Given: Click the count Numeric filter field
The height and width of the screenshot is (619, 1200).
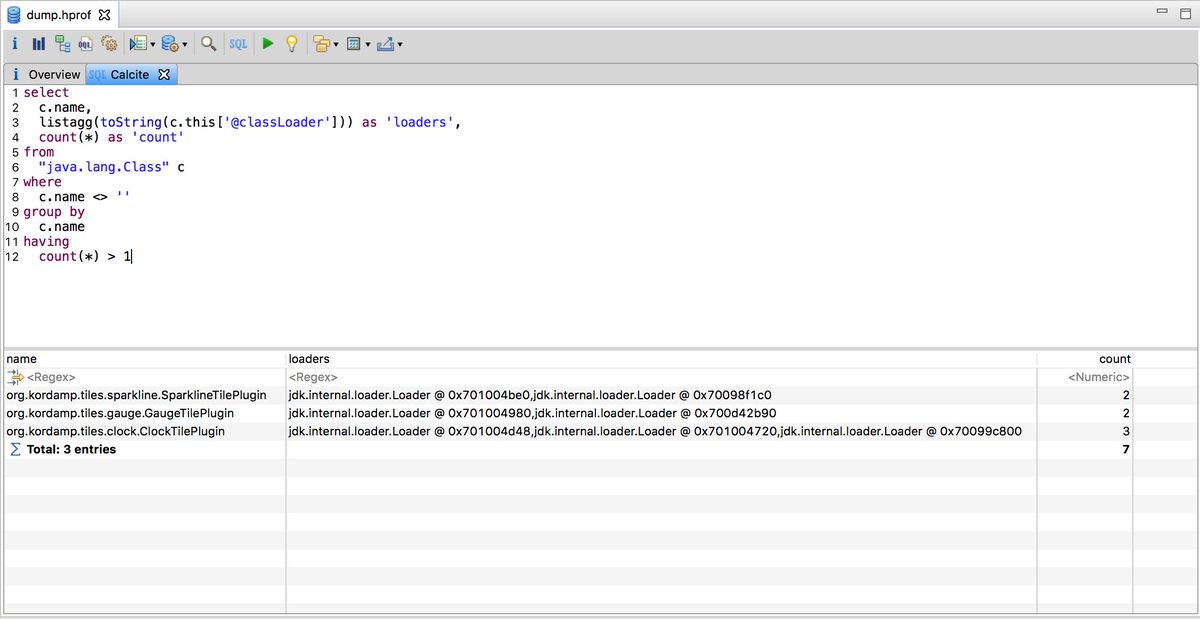Looking at the screenshot, I should pyautogui.click(x=1085, y=377).
